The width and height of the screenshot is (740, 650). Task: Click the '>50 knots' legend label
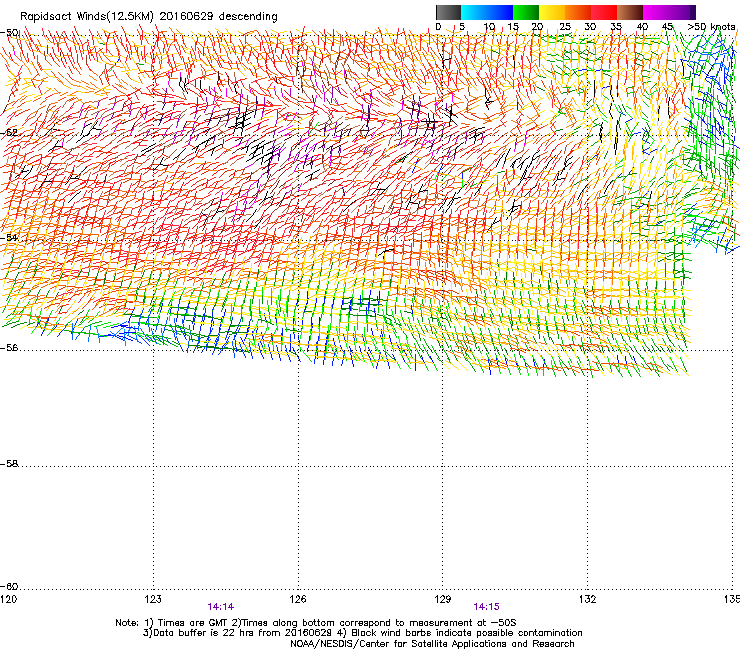[x=711, y=26]
